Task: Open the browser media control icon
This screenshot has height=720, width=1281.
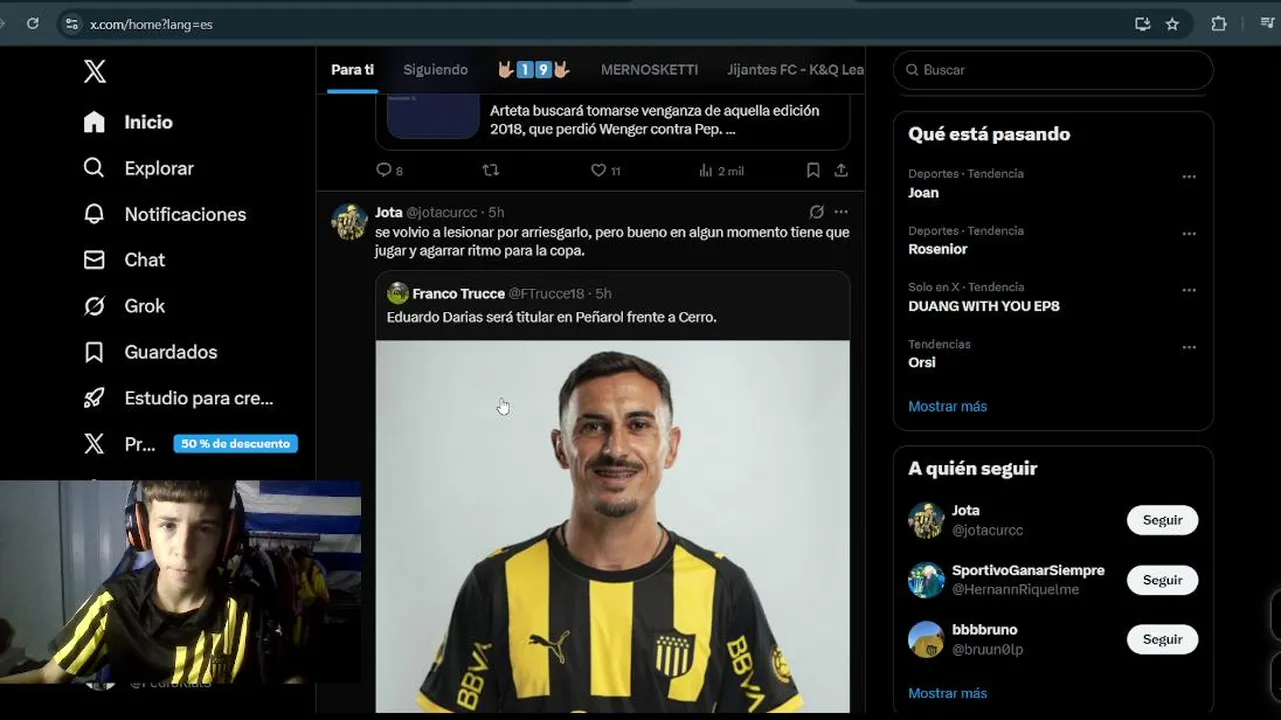Action: pos(1266,24)
